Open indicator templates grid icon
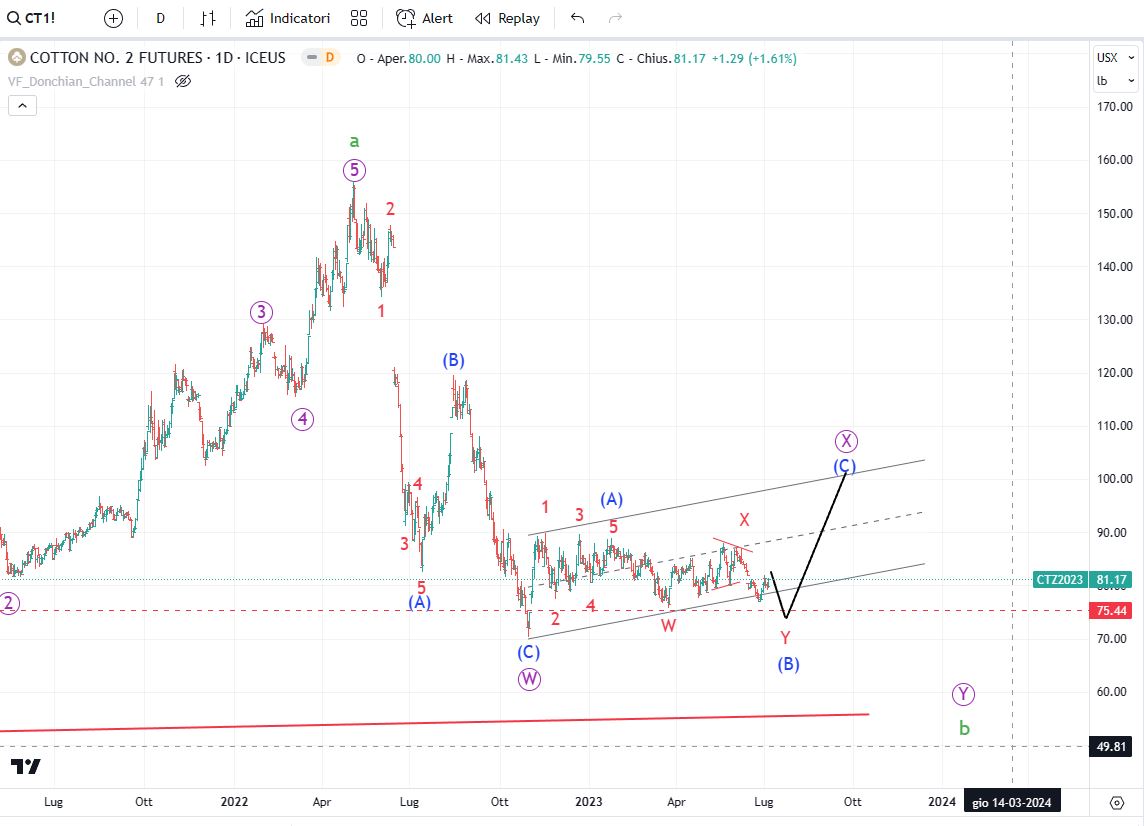Image resolution: width=1144 pixels, height=826 pixels. click(x=359, y=18)
